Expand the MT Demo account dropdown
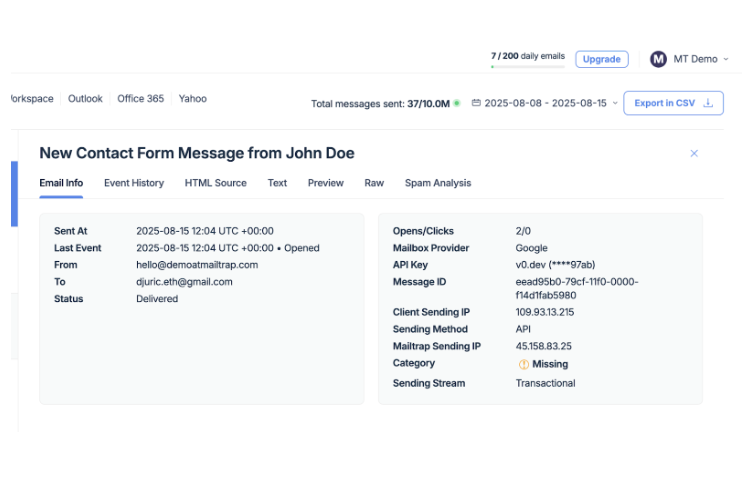This screenshot has height=480, width=746. (726, 59)
